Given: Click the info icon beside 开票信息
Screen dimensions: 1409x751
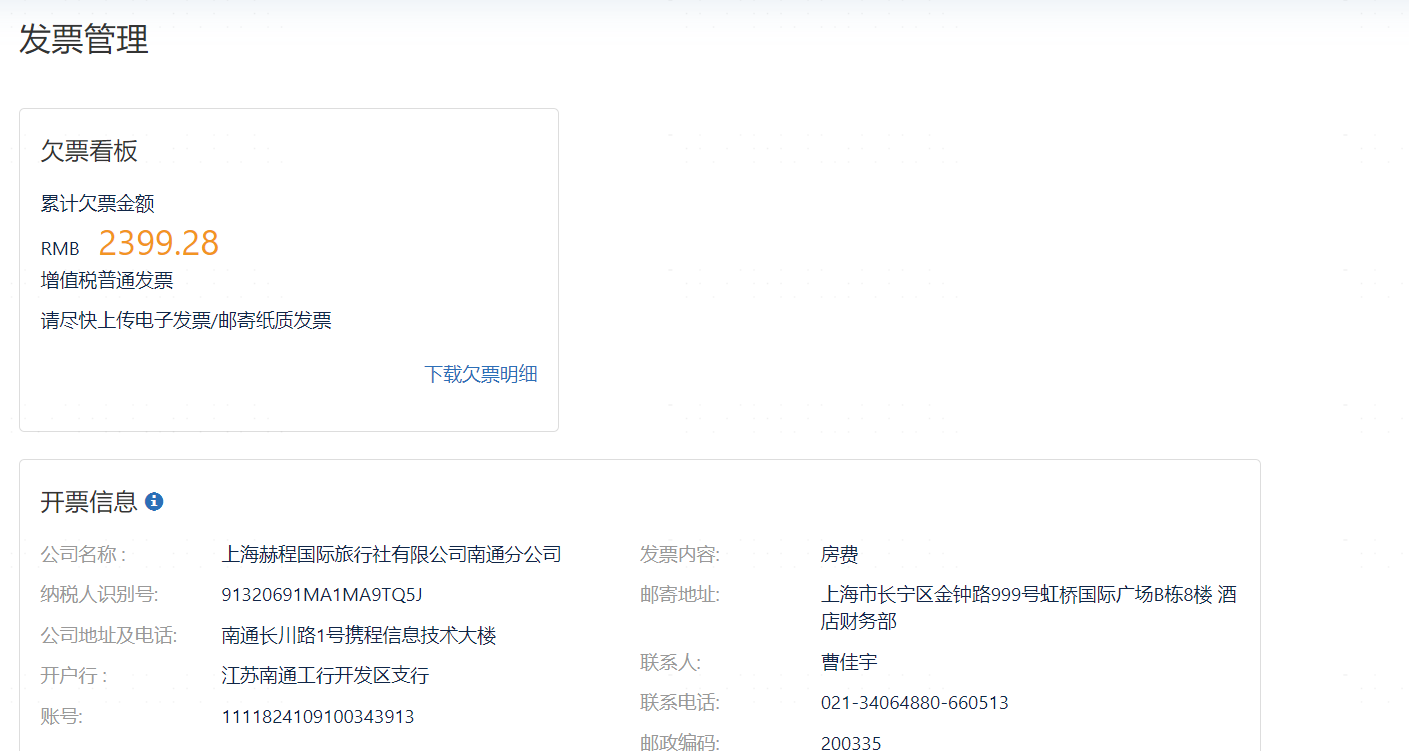Looking at the screenshot, I should (x=154, y=501).
